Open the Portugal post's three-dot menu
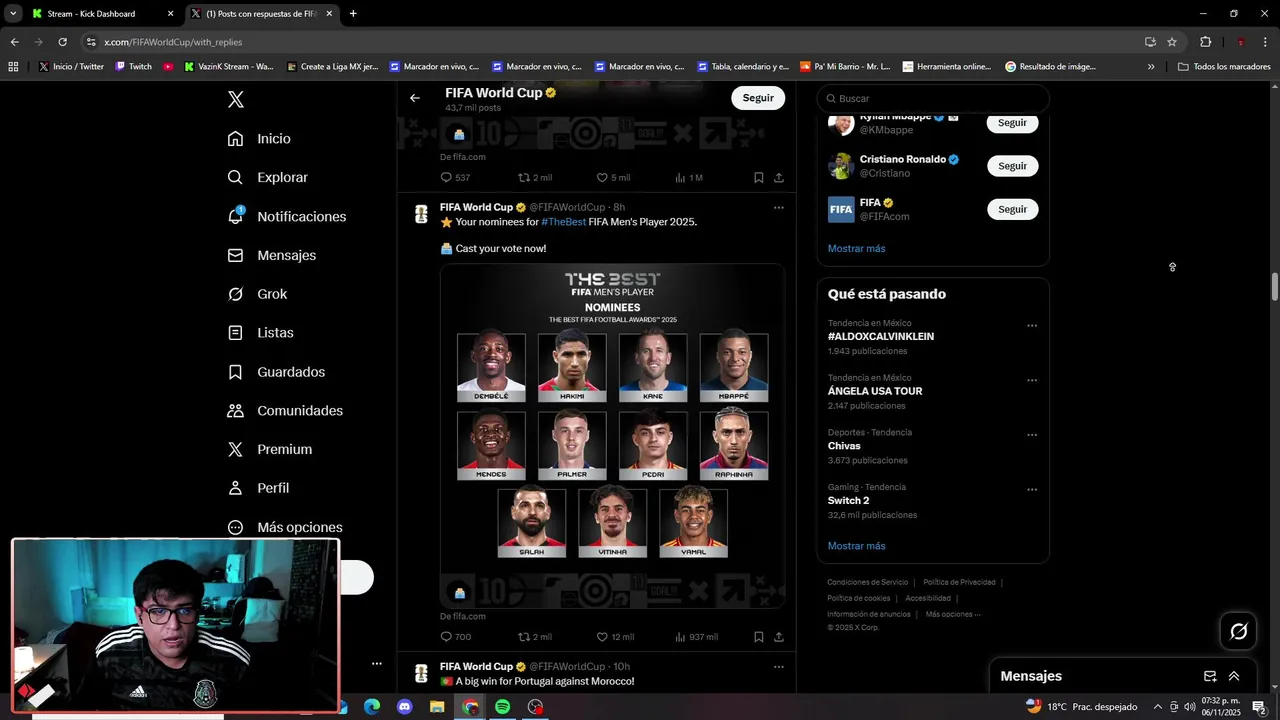The height and width of the screenshot is (720, 1280). click(778, 667)
